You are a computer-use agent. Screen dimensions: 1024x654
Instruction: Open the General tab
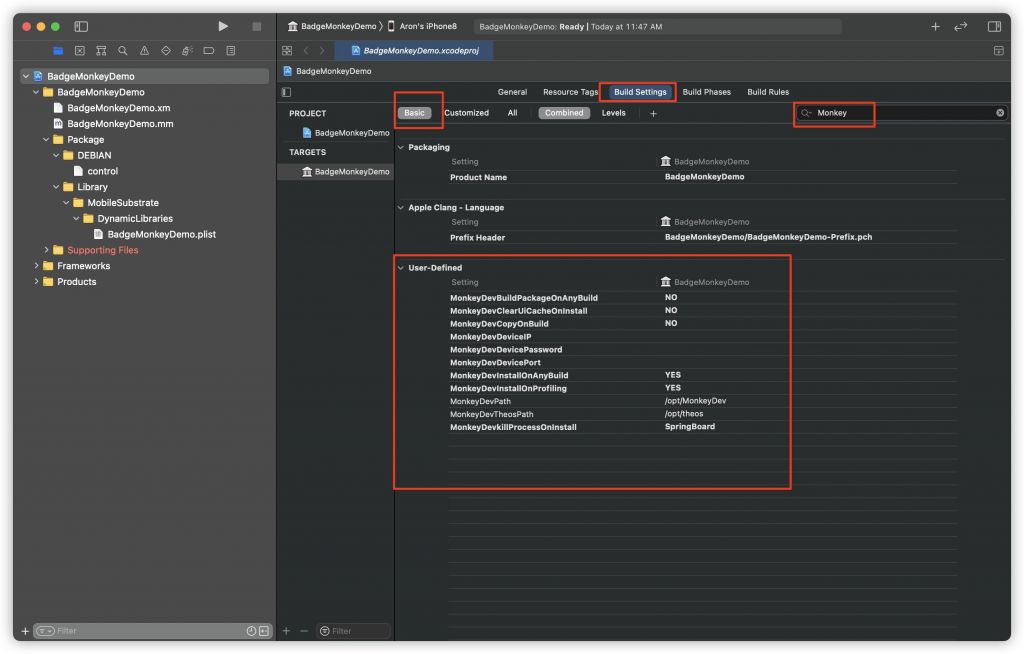(x=512, y=92)
